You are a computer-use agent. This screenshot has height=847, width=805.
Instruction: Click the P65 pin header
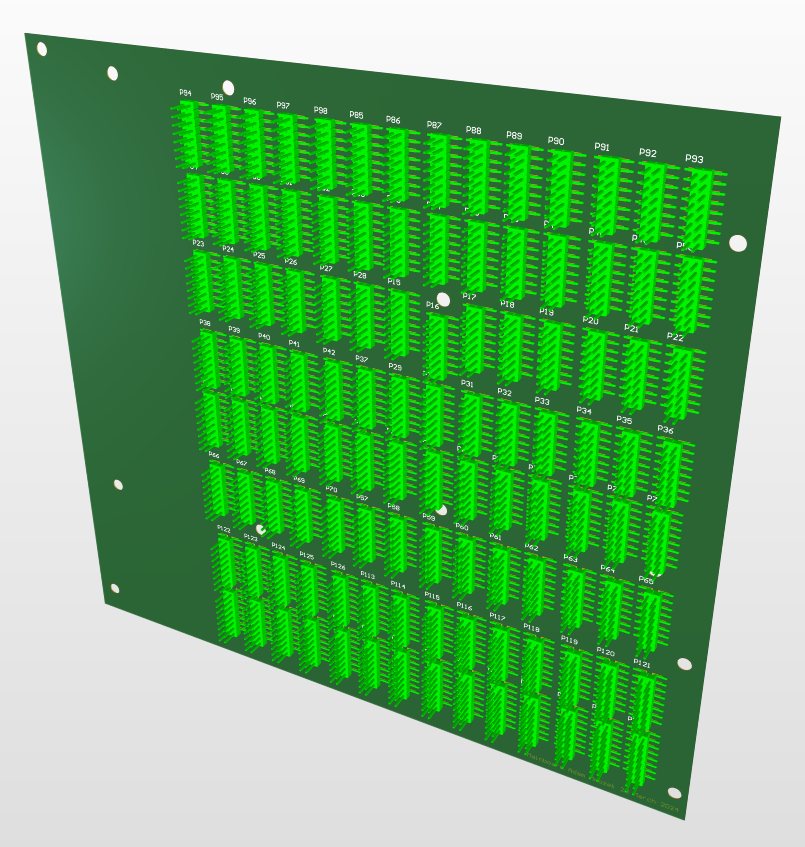point(650,622)
